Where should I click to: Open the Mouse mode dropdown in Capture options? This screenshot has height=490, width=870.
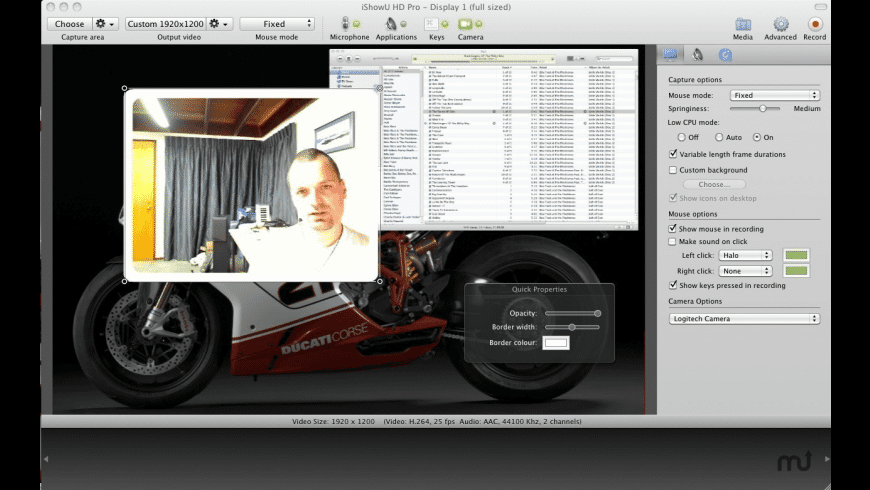tap(773, 96)
